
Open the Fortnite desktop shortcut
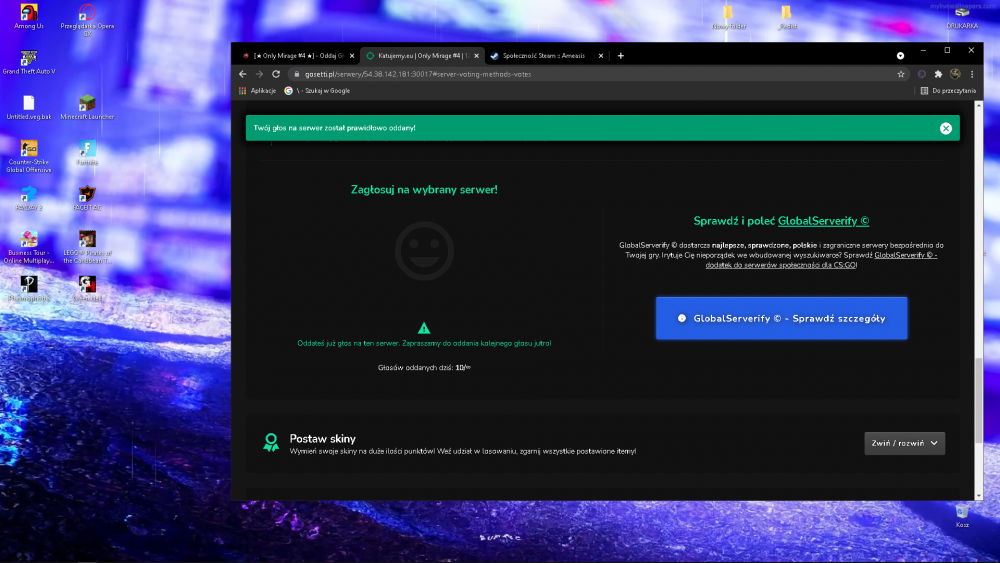[x=87, y=152]
